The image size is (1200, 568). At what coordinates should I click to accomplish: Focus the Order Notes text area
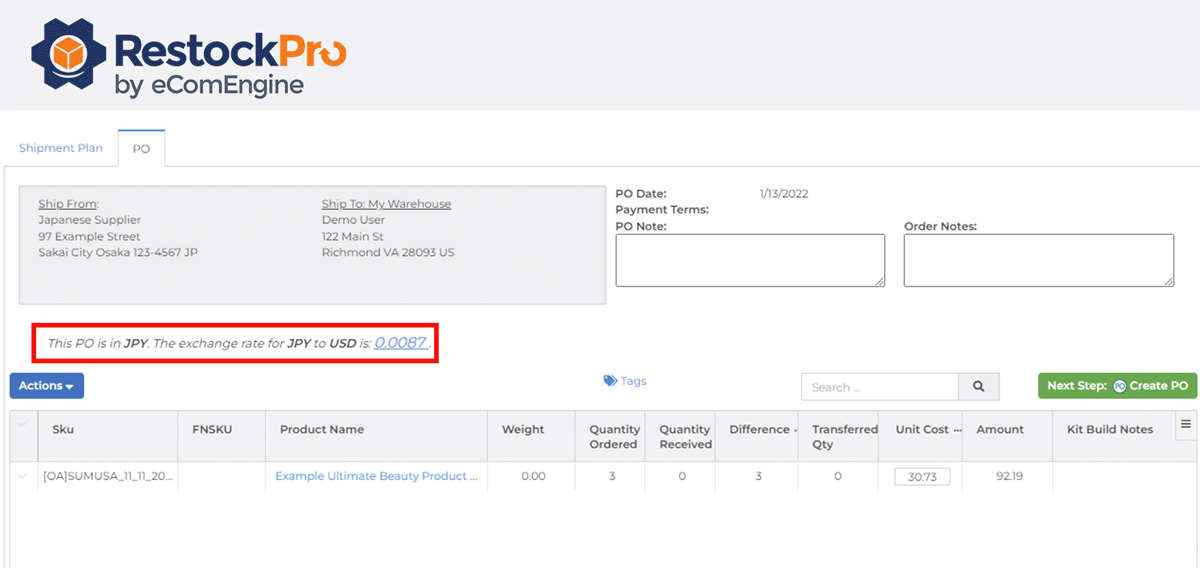coord(1038,260)
